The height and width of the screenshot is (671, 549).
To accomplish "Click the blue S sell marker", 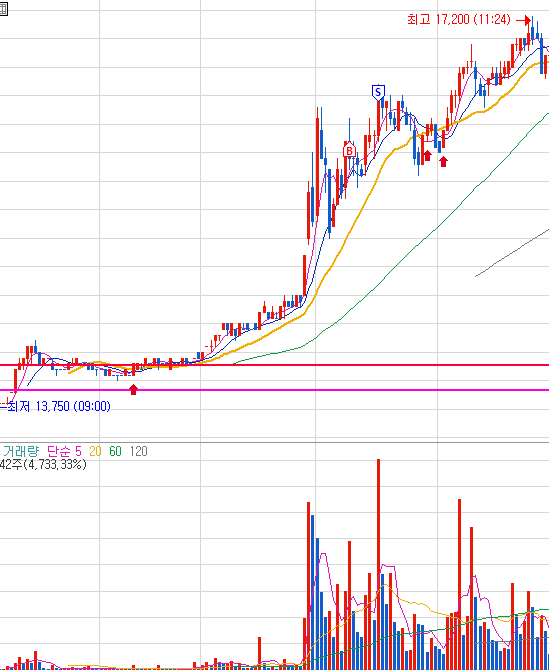I will (378, 92).
